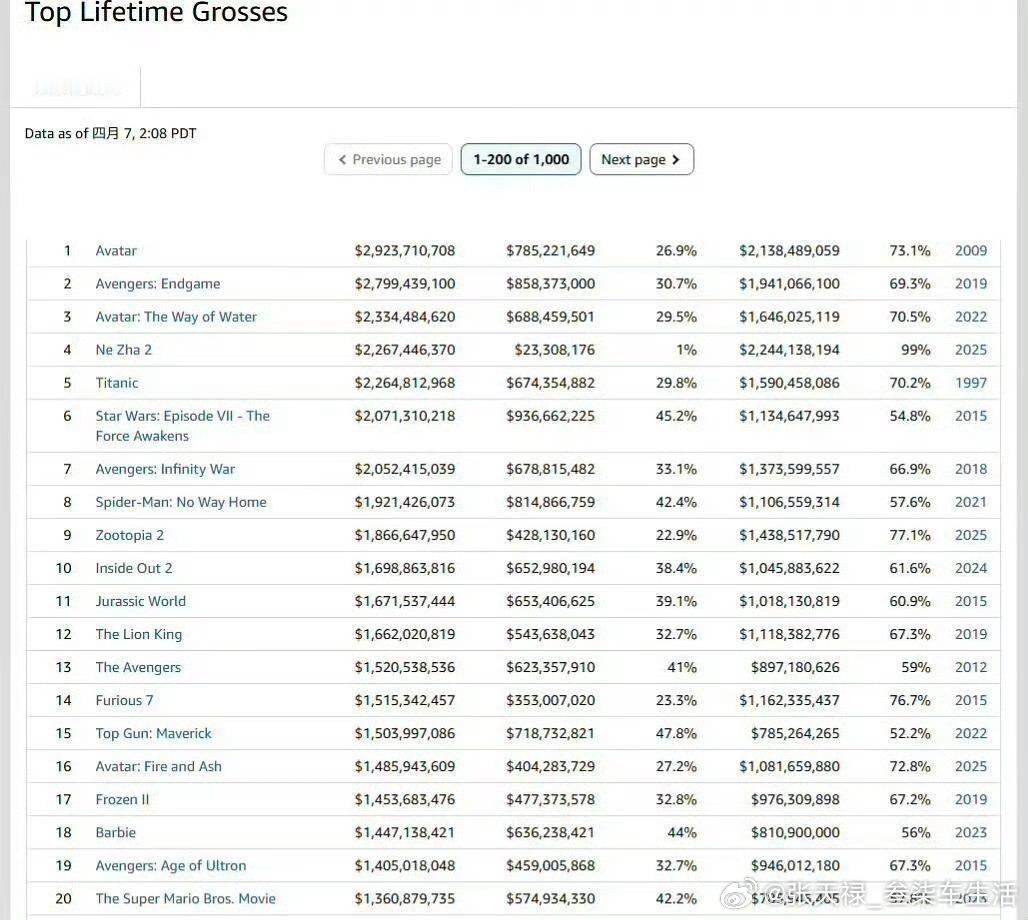Screen dimensions: 1028x920
Task: Click Top Gun: Maverick title
Action: tap(154, 733)
